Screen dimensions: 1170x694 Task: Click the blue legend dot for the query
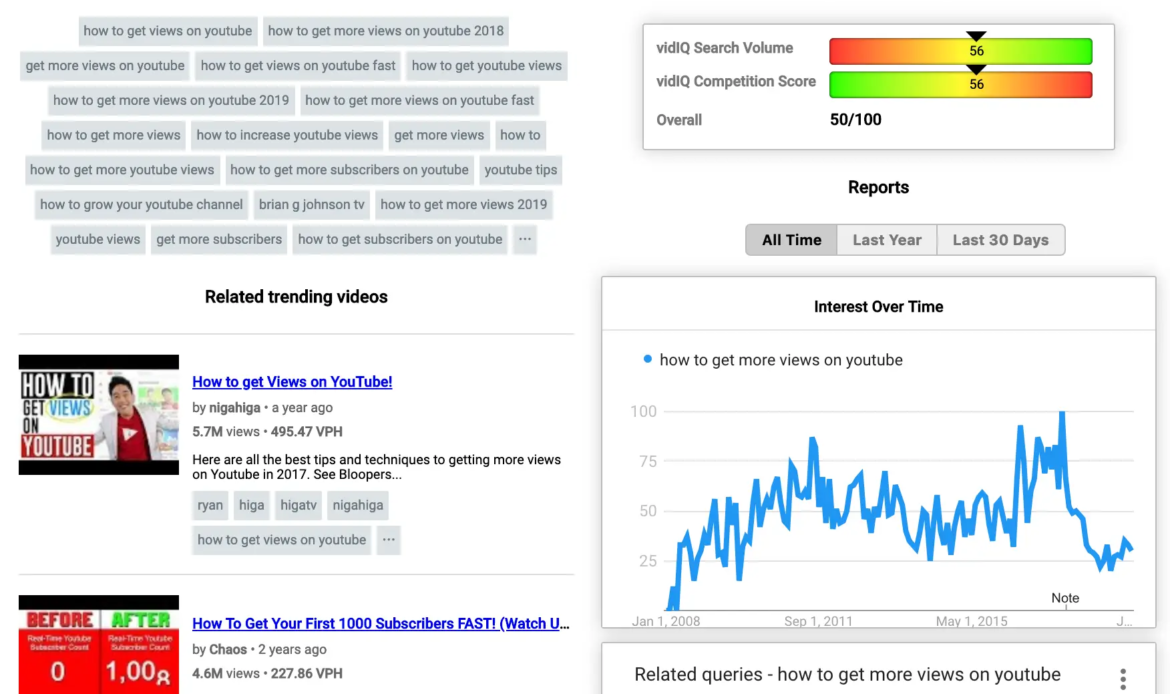[648, 360]
